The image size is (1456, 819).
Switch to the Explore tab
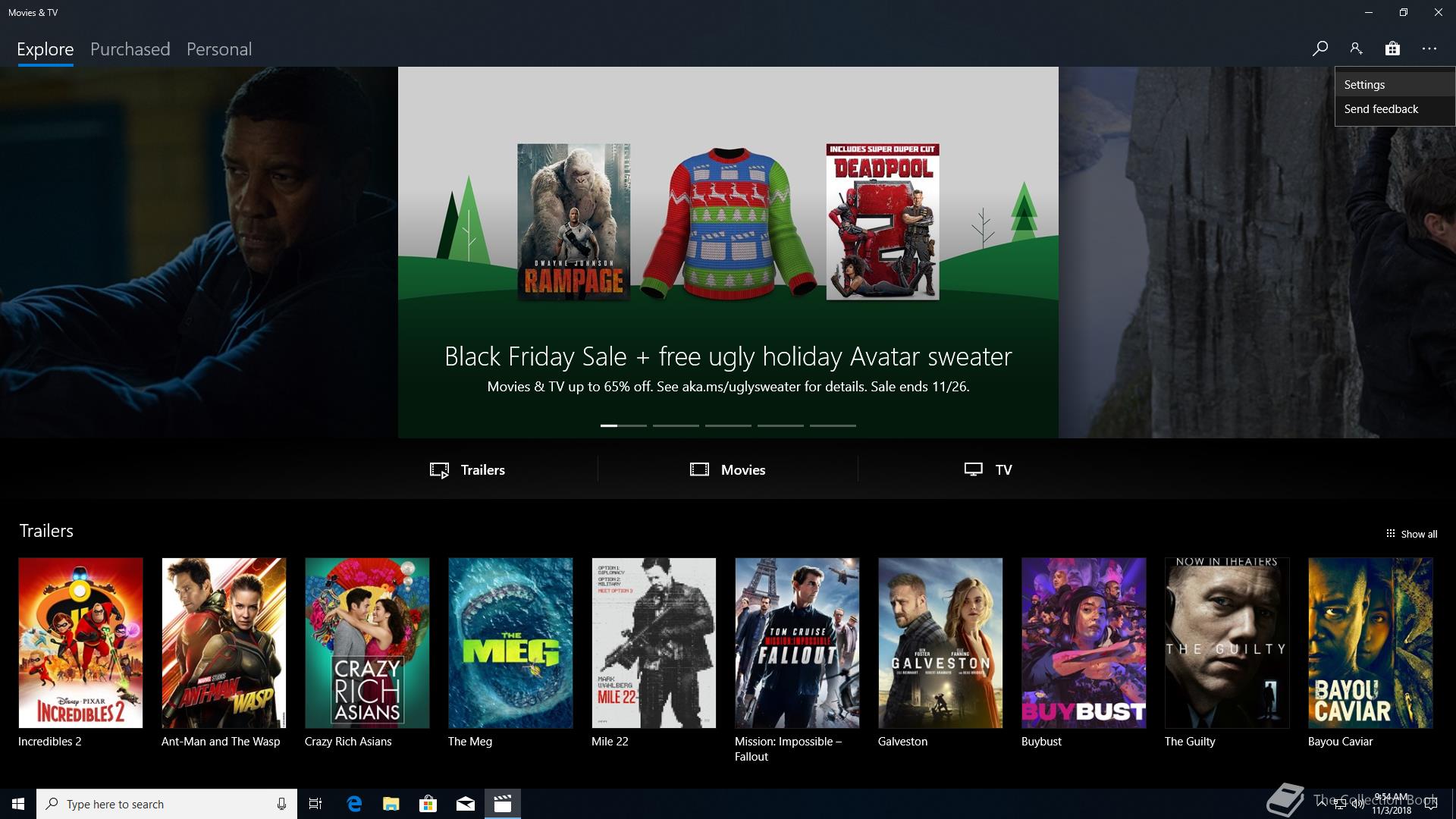pyautogui.click(x=45, y=49)
